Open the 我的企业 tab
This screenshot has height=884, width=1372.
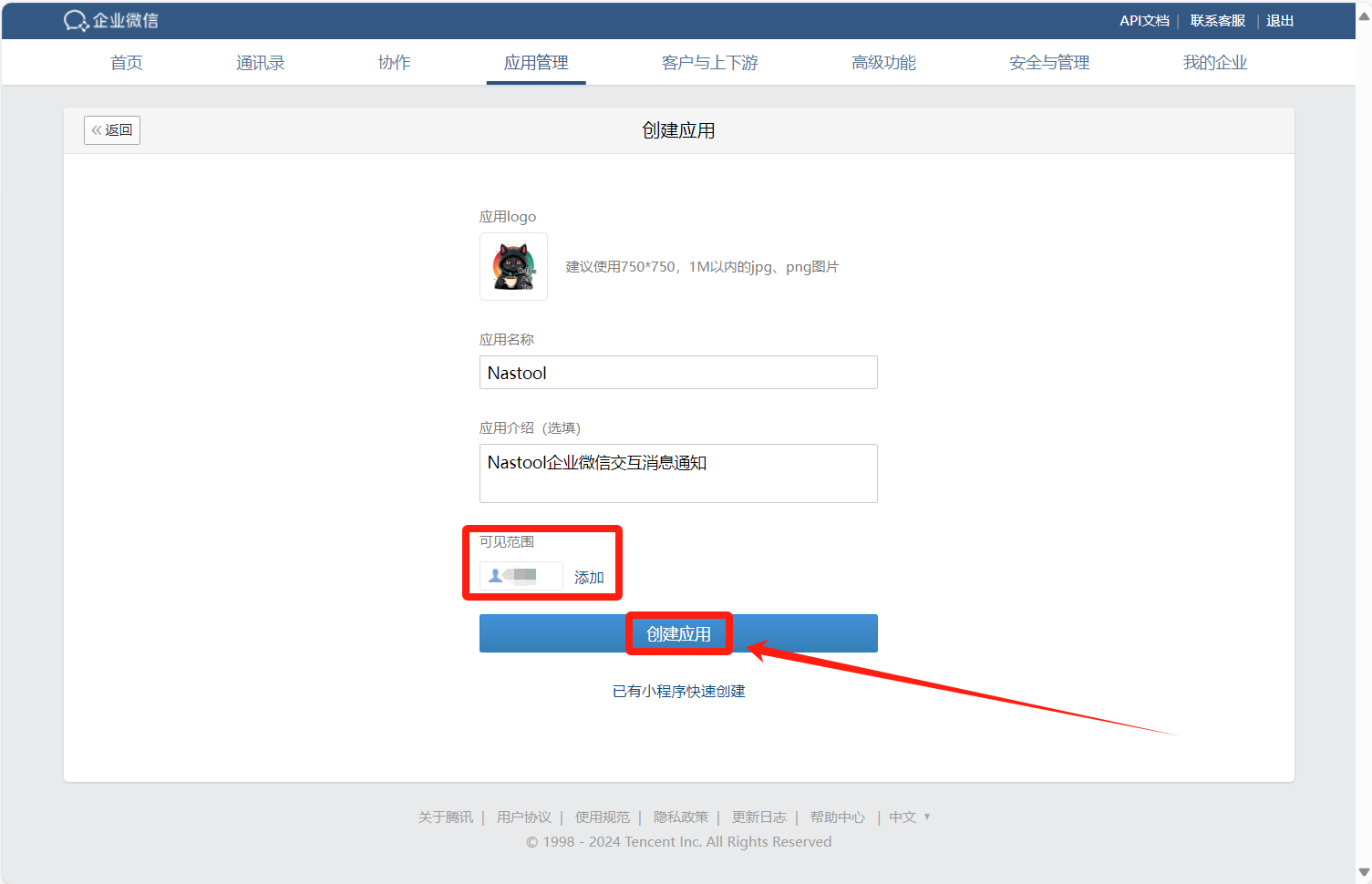(x=1214, y=63)
